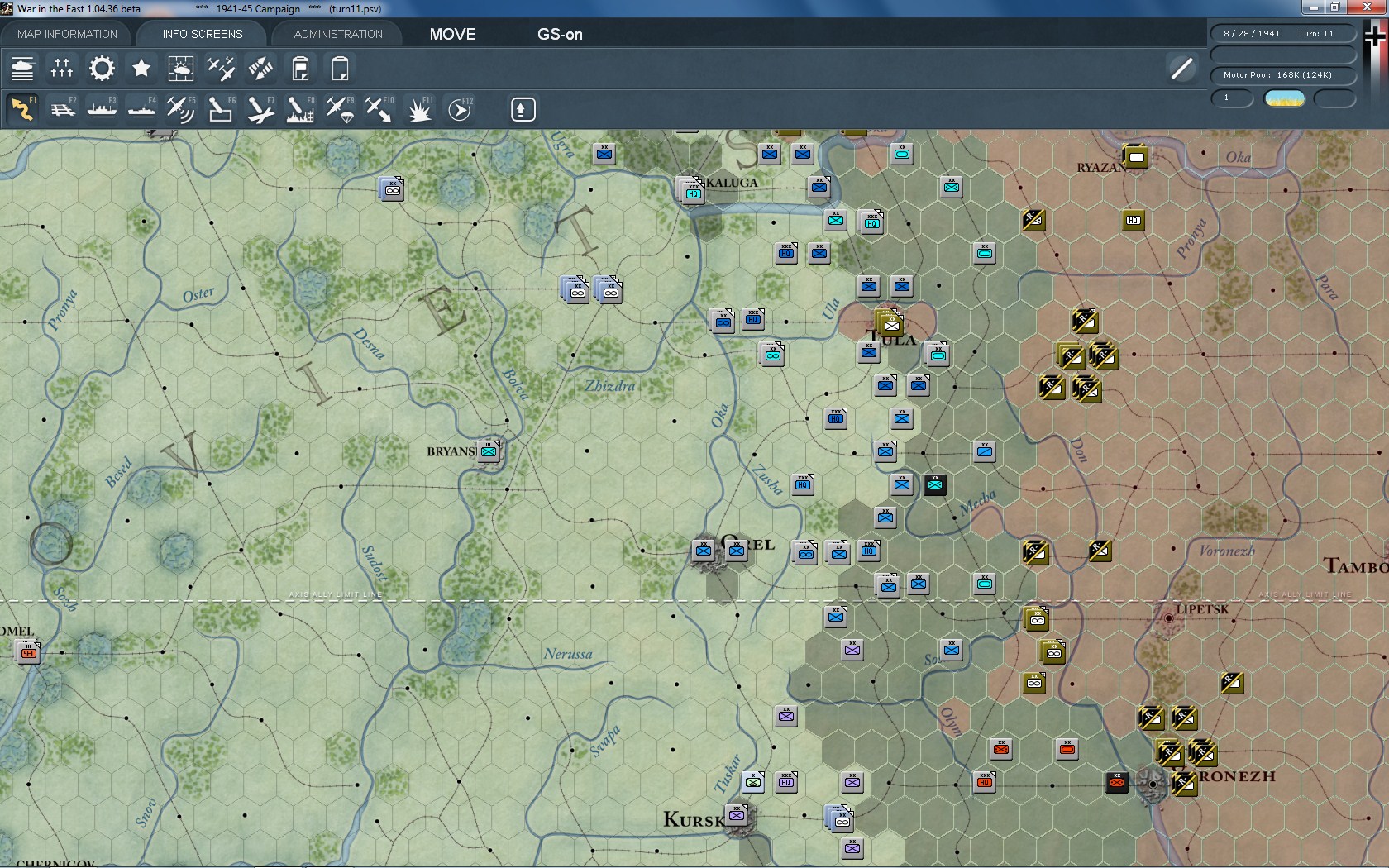Activate the F5 air recon mode
This screenshot has height=868, width=1389.
coord(181,109)
